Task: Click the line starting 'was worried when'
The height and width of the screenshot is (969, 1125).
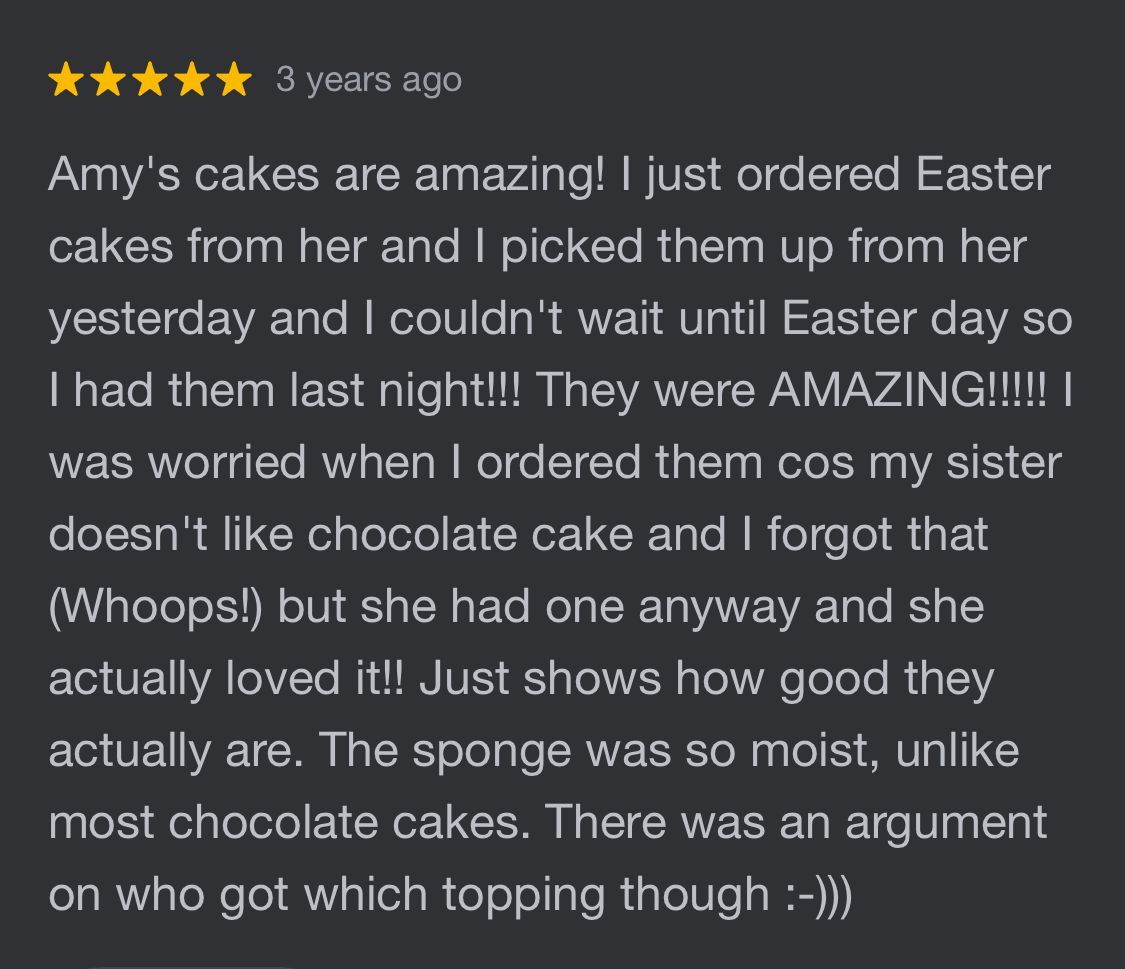Action: (x=554, y=463)
